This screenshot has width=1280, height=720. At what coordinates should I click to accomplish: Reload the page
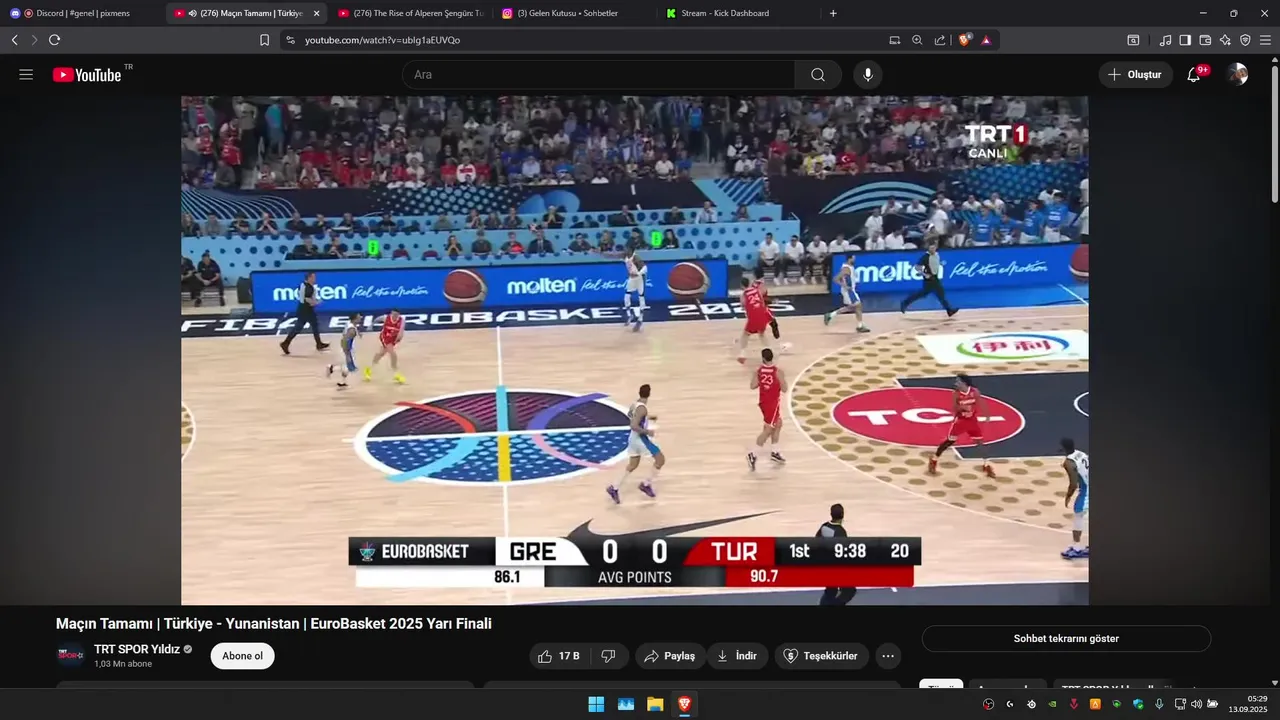[x=54, y=40]
